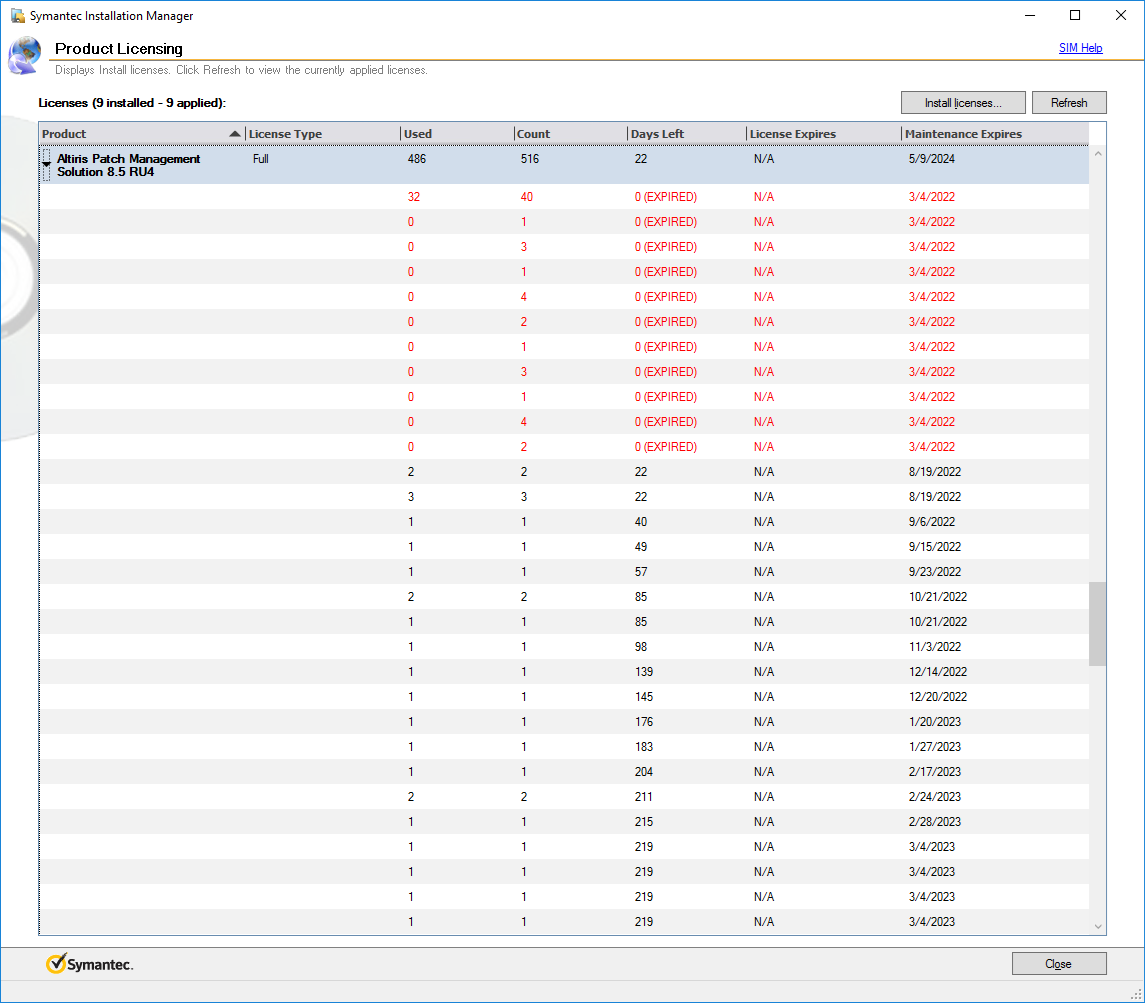This screenshot has height=1003, width=1145.
Task: Click the Days Left value 145
Action: point(644,696)
